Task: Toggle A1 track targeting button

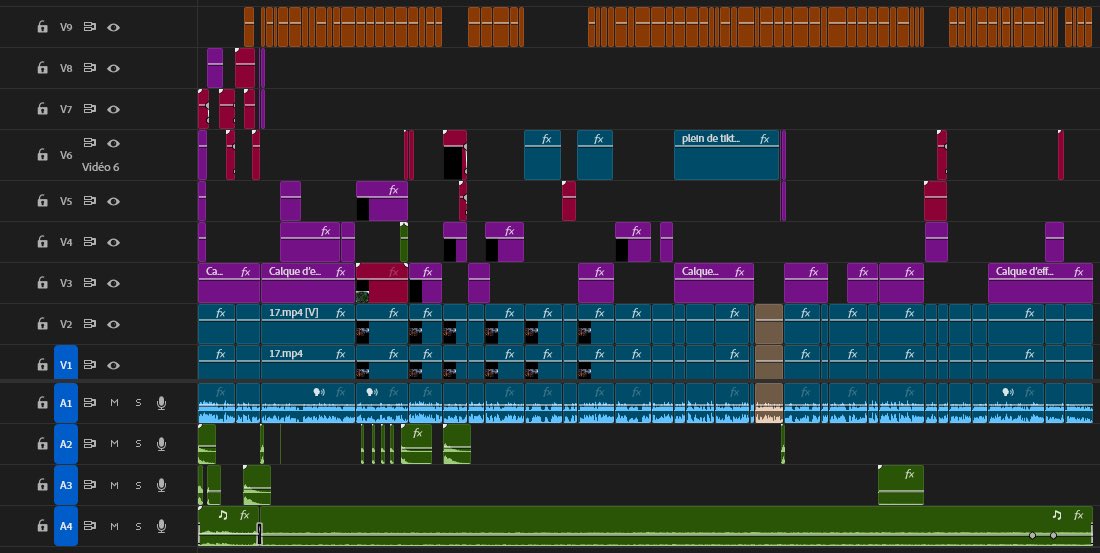Action: (66, 403)
